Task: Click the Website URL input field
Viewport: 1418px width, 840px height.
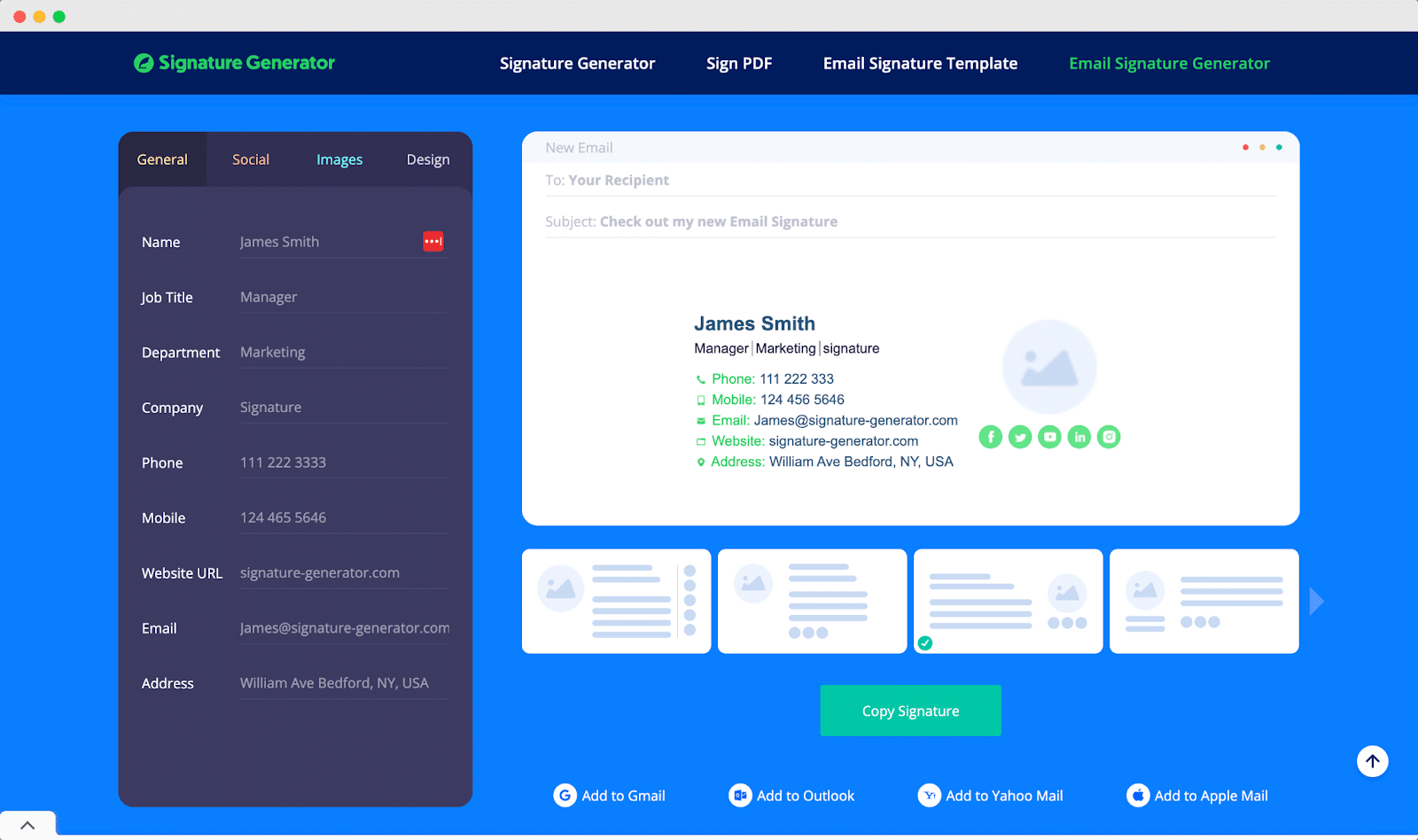Action: pos(344,572)
